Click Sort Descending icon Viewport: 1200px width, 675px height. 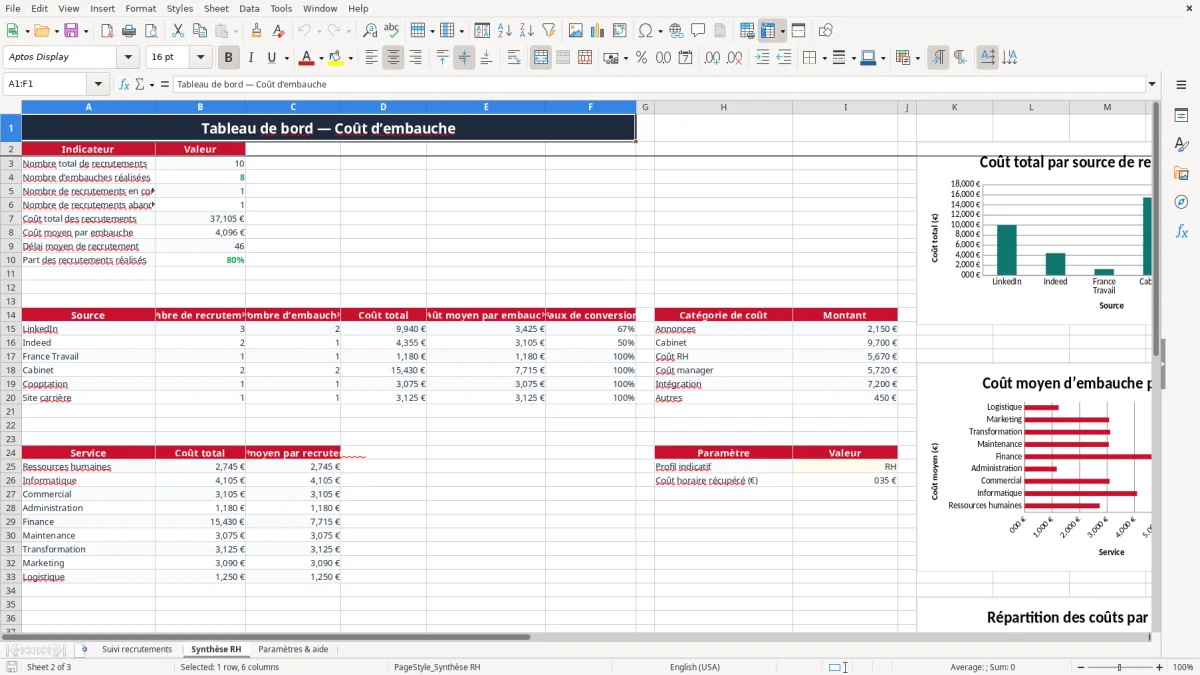tap(526, 31)
